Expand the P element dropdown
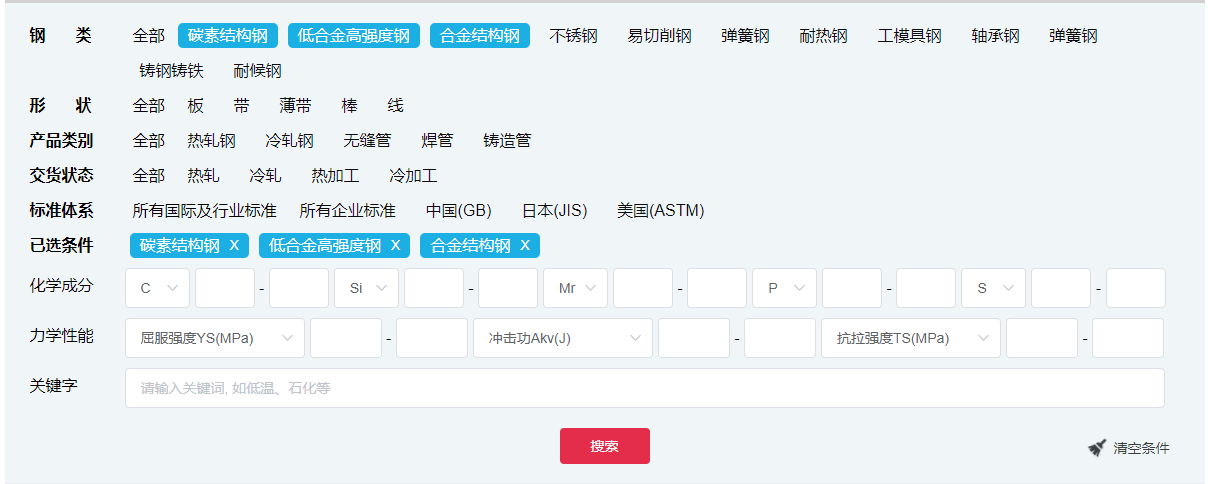The height and width of the screenshot is (484, 1208). [785, 288]
